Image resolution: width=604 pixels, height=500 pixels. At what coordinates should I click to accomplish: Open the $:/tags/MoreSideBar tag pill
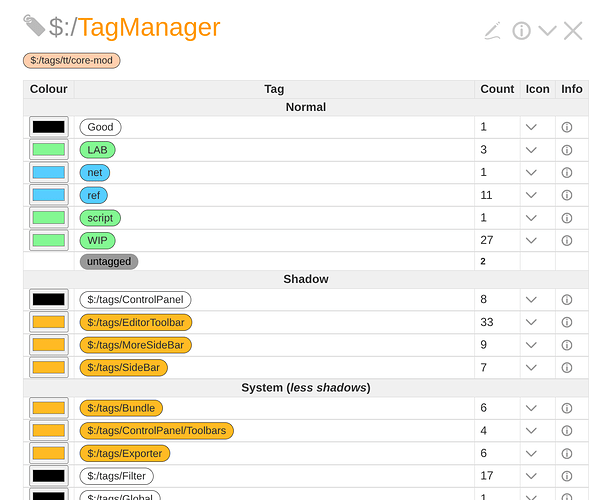[136, 345]
